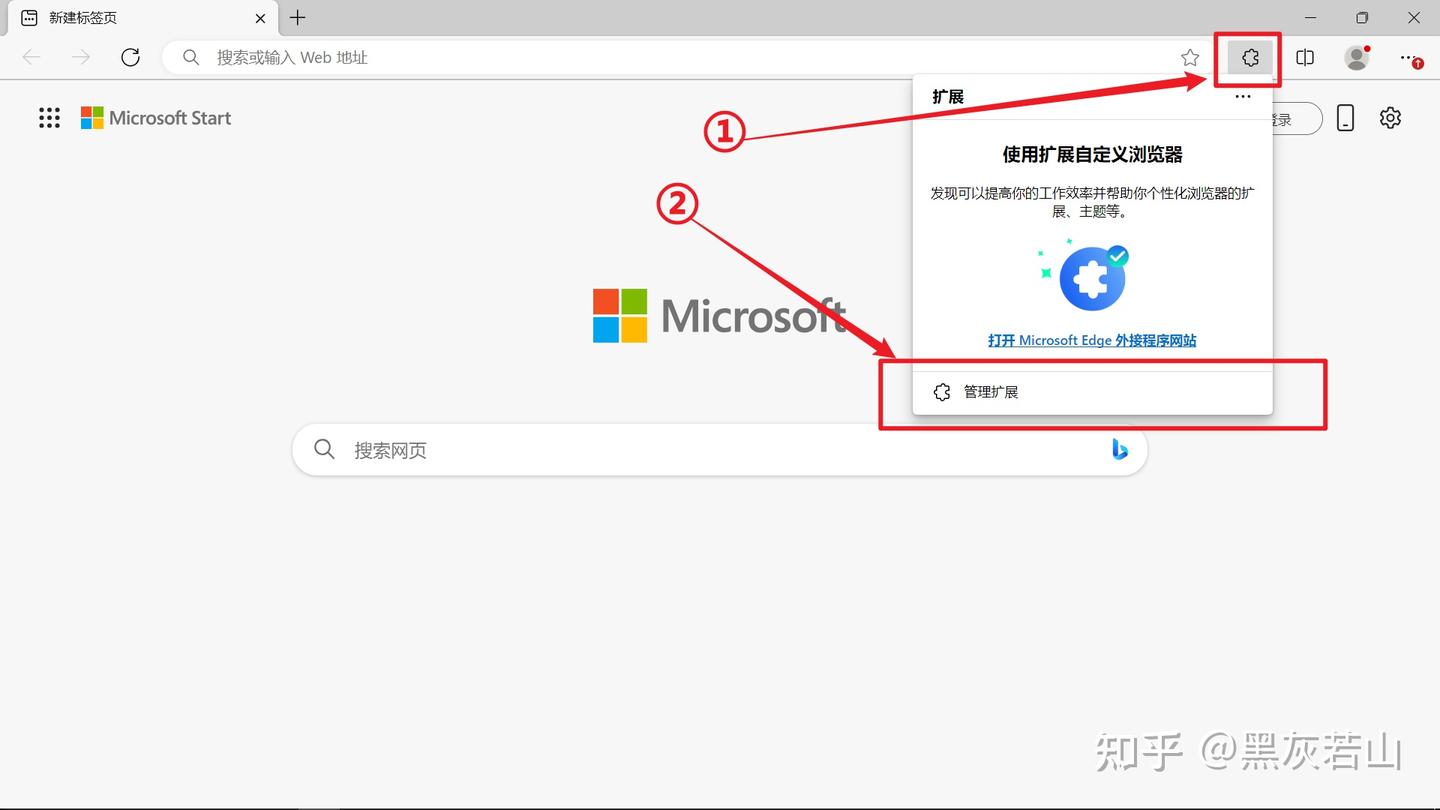Screen dimensions: 1440x810
Task: Focus the address bar input
Action: pos(690,58)
